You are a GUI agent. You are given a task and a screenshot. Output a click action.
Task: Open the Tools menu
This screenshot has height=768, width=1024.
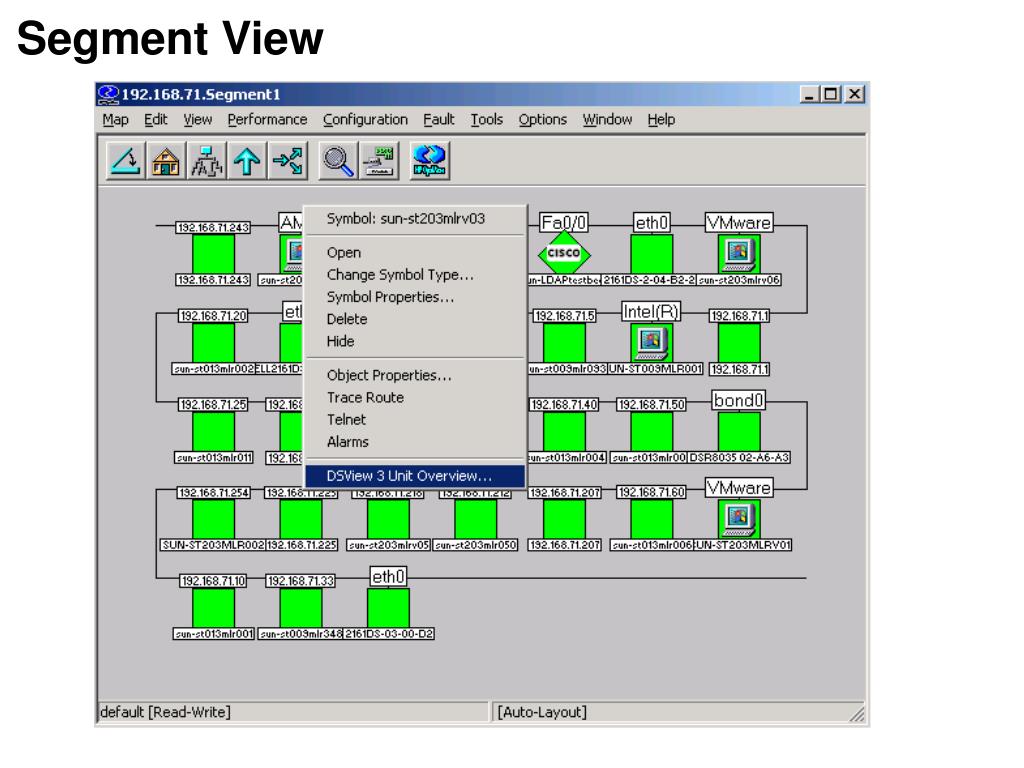pyautogui.click(x=487, y=120)
